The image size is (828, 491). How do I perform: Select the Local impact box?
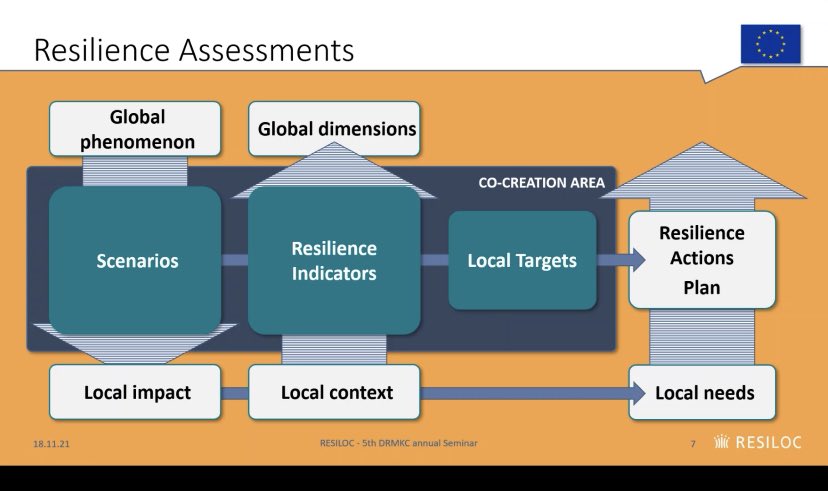(135, 392)
